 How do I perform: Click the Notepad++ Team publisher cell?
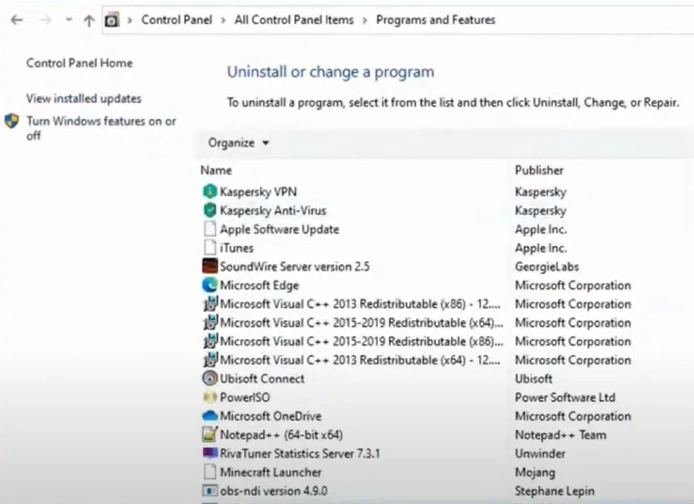click(x=560, y=435)
